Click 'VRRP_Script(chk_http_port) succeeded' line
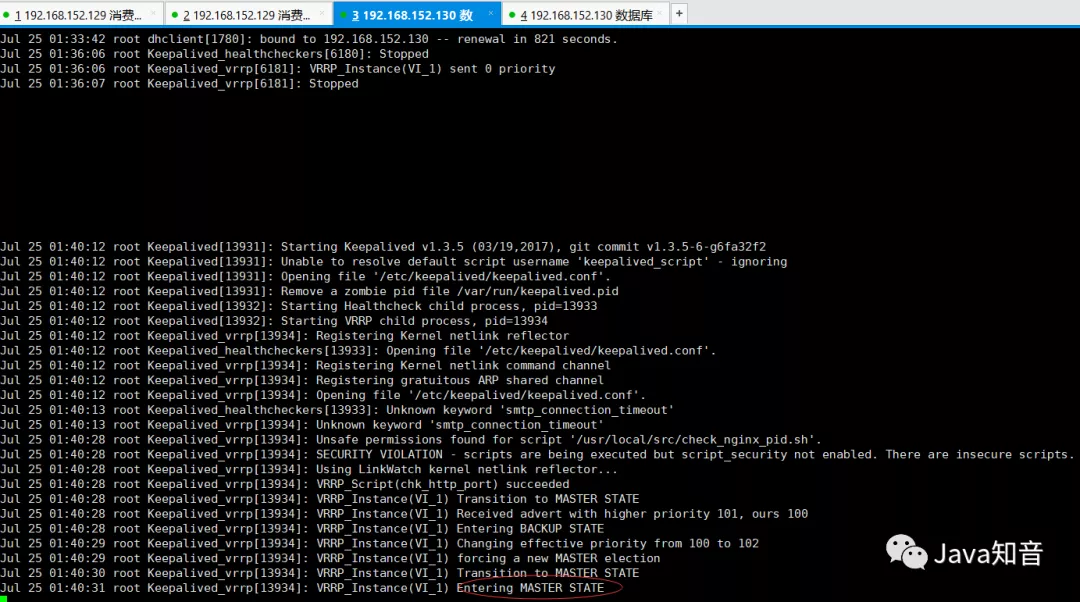The width and height of the screenshot is (1080, 602). (284, 484)
